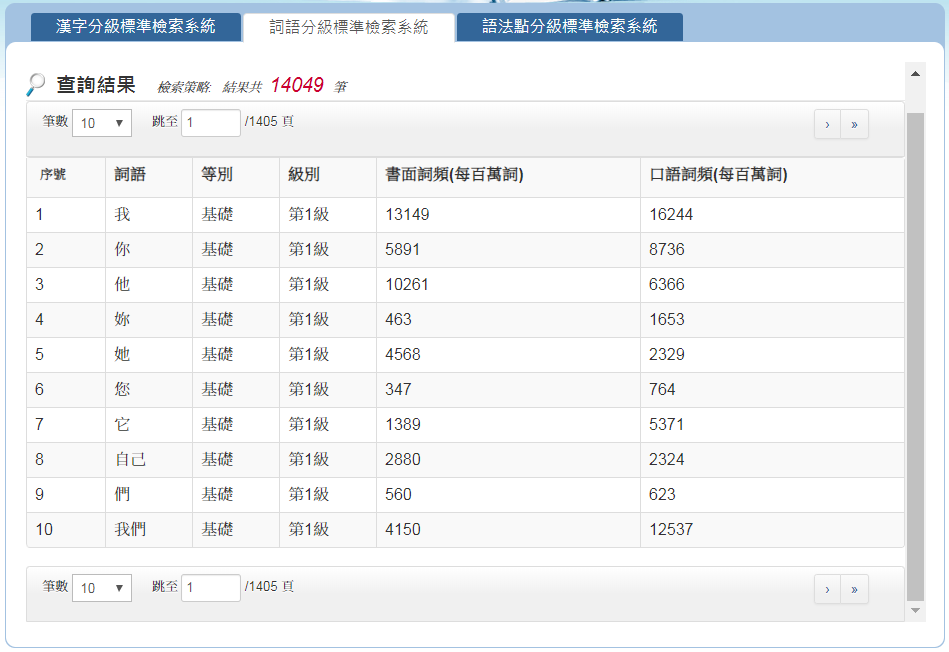
Task: Click the magnifier icon beside 查詢結果
Action: (x=35, y=85)
